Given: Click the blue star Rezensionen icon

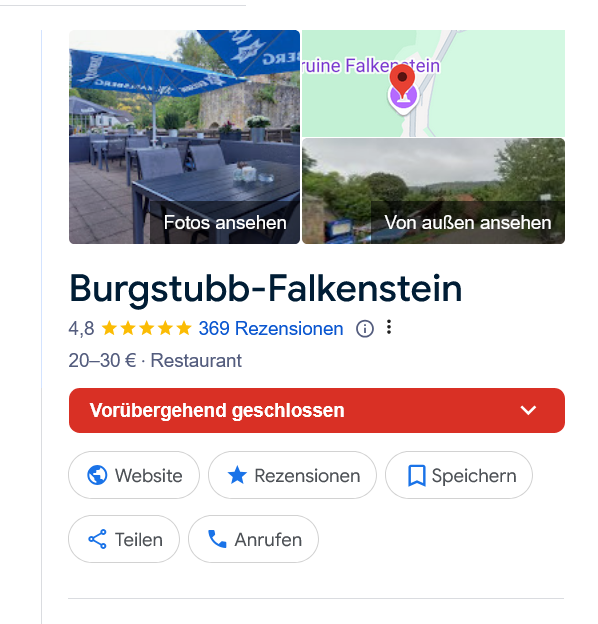Looking at the screenshot, I should pyautogui.click(x=237, y=475).
